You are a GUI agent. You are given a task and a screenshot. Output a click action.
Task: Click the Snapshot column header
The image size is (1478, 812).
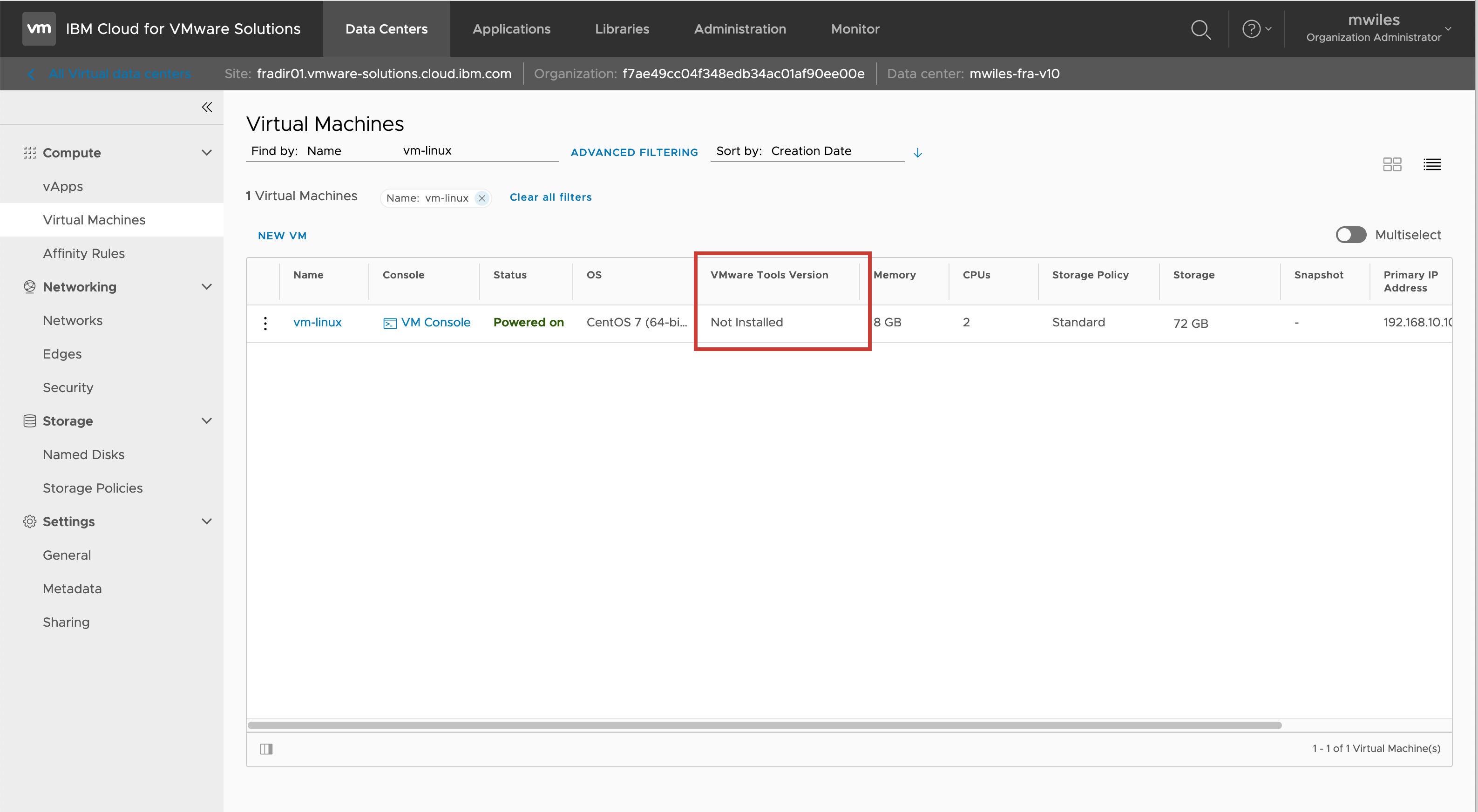(x=1318, y=275)
